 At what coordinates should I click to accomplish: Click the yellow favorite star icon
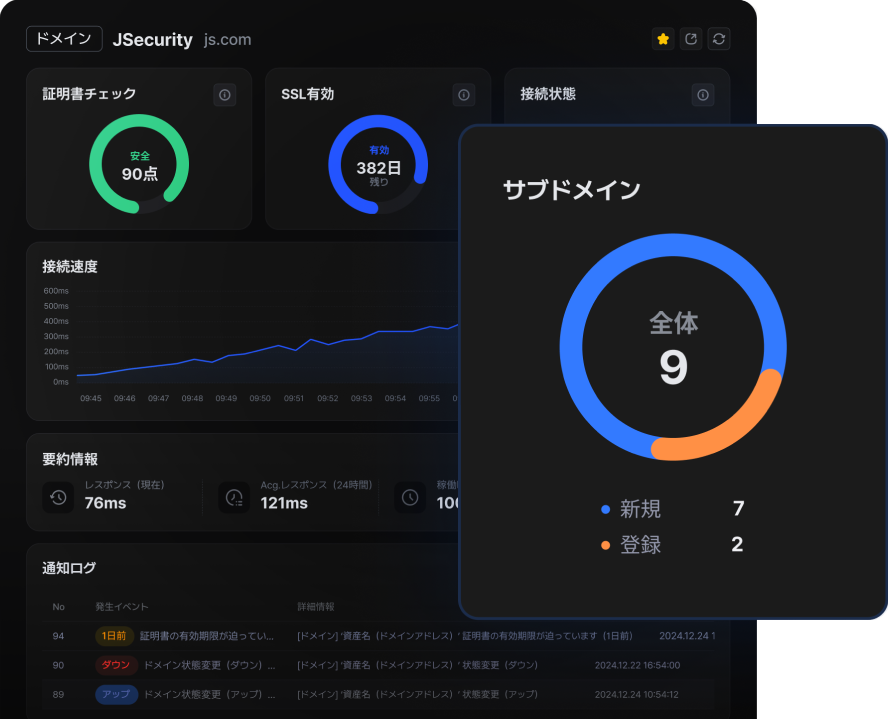(662, 39)
